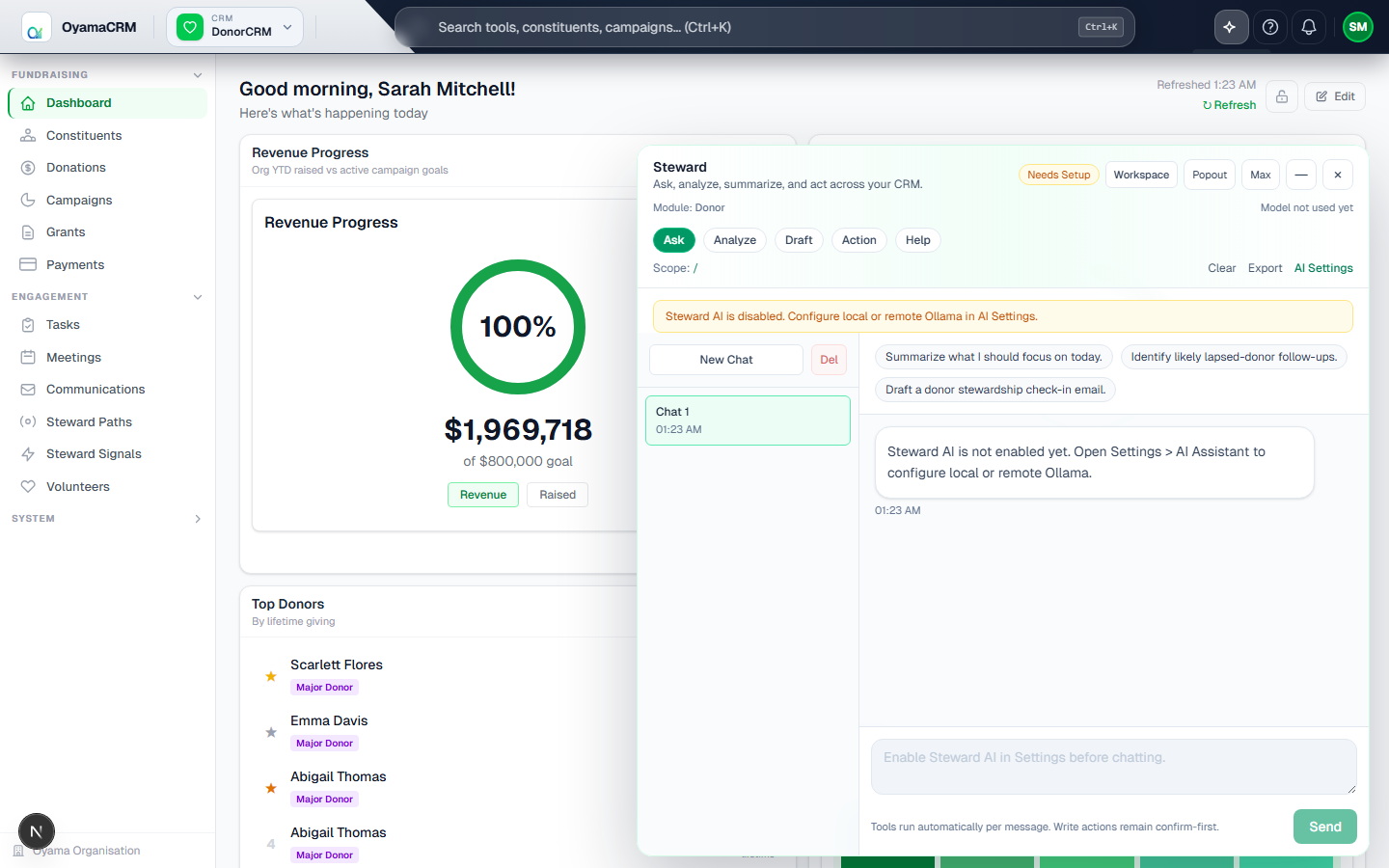Open the help question mark icon
Image resolution: width=1389 pixels, height=868 pixels.
(1270, 27)
